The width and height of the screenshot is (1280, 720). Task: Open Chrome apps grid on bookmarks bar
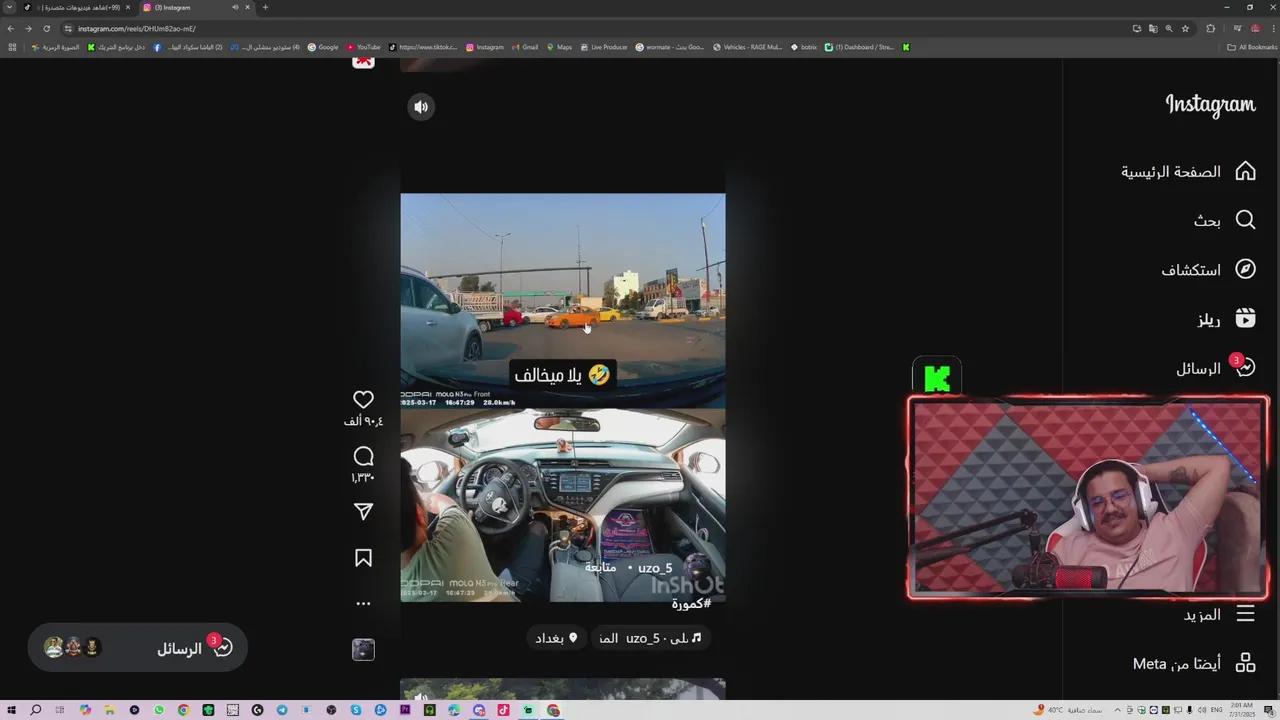12,47
